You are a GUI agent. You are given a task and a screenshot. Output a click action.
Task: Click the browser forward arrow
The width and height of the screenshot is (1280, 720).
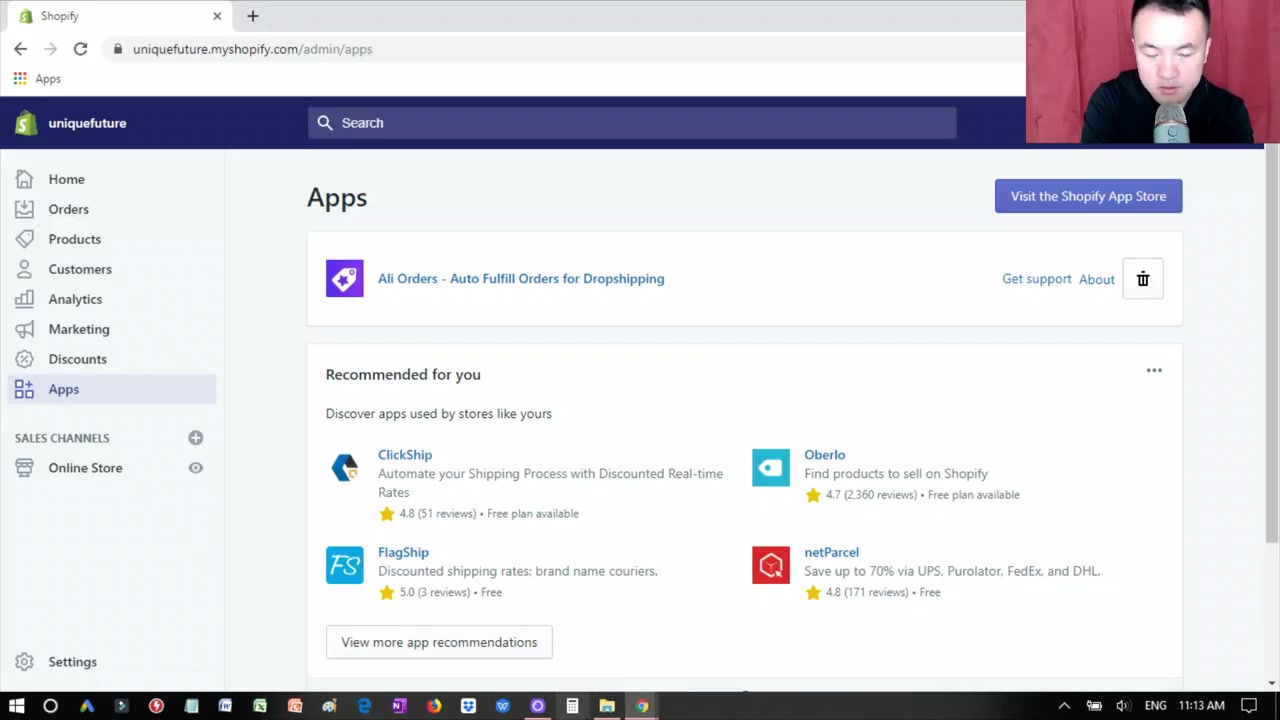coord(50,49)
